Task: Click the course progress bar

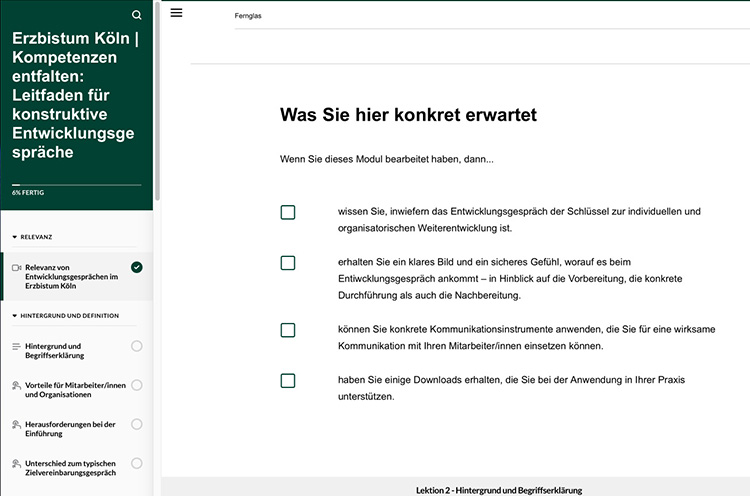Action: click(x=77, y=185)
